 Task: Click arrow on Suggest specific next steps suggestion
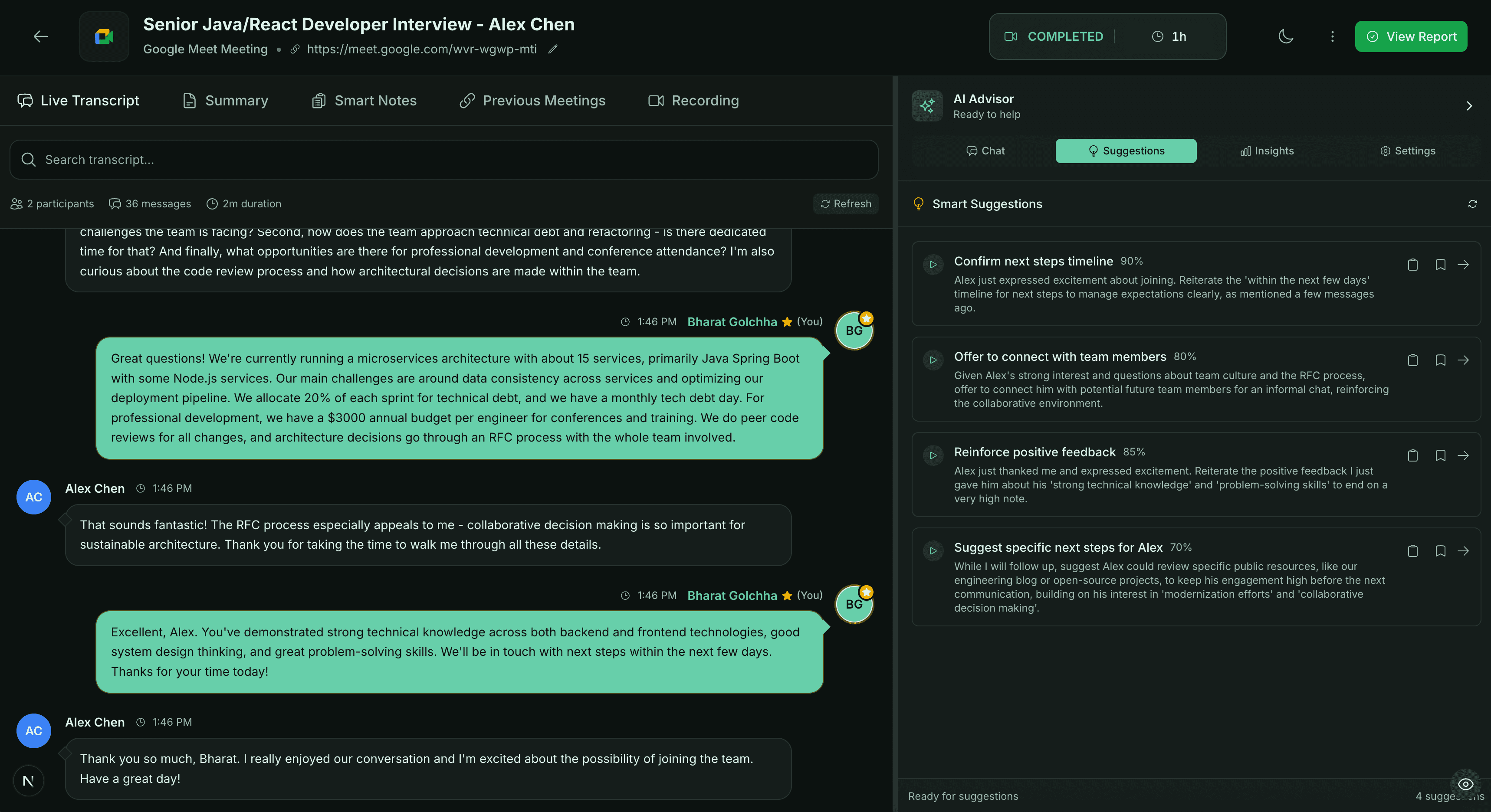click(1463, 551)
